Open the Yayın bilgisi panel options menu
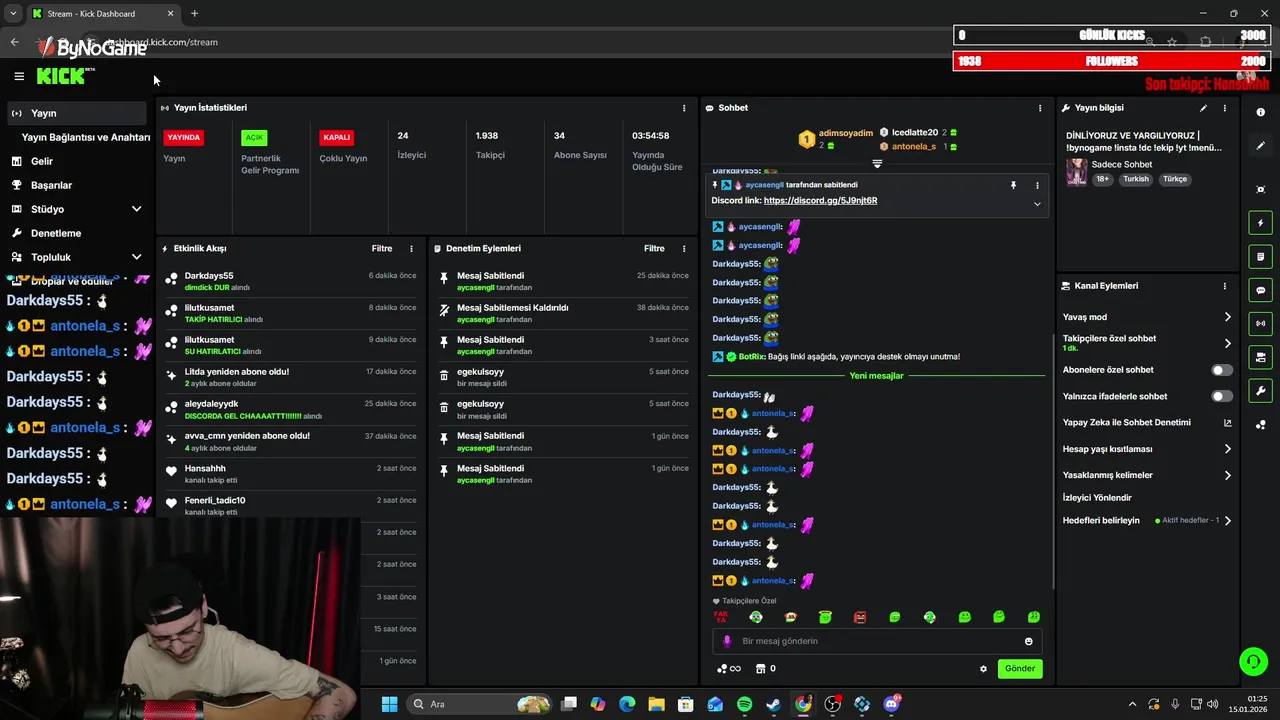1280x720 pixels. tap(1224, 108)
